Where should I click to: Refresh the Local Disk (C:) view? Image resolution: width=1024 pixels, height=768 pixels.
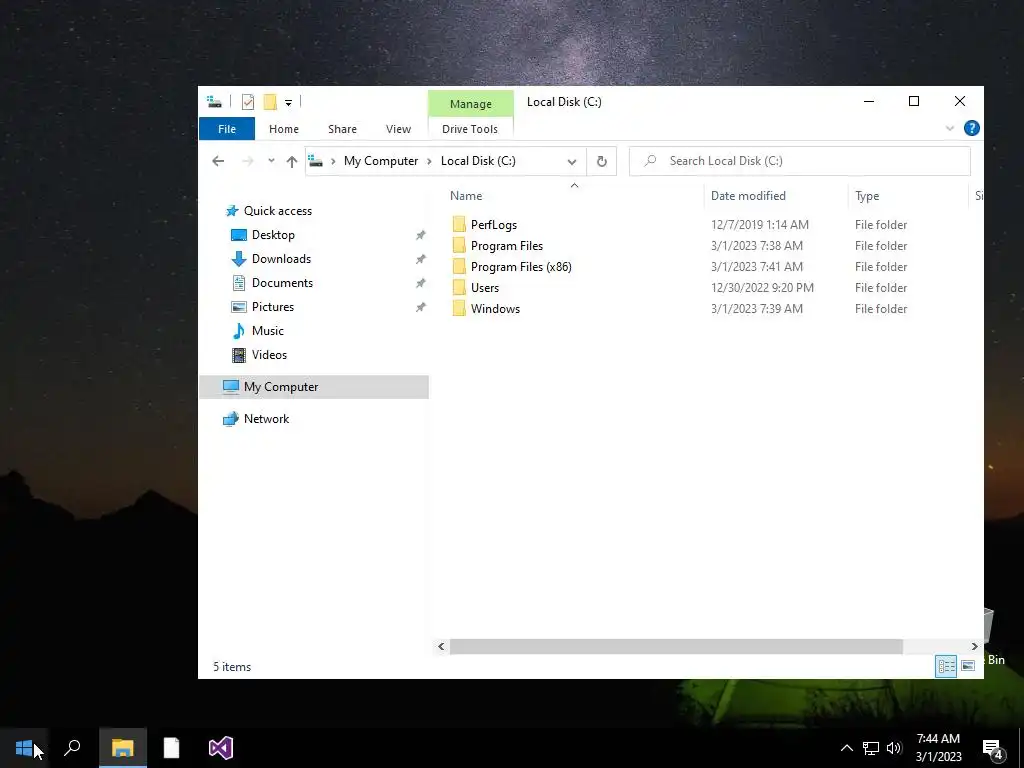coord(601,161)
